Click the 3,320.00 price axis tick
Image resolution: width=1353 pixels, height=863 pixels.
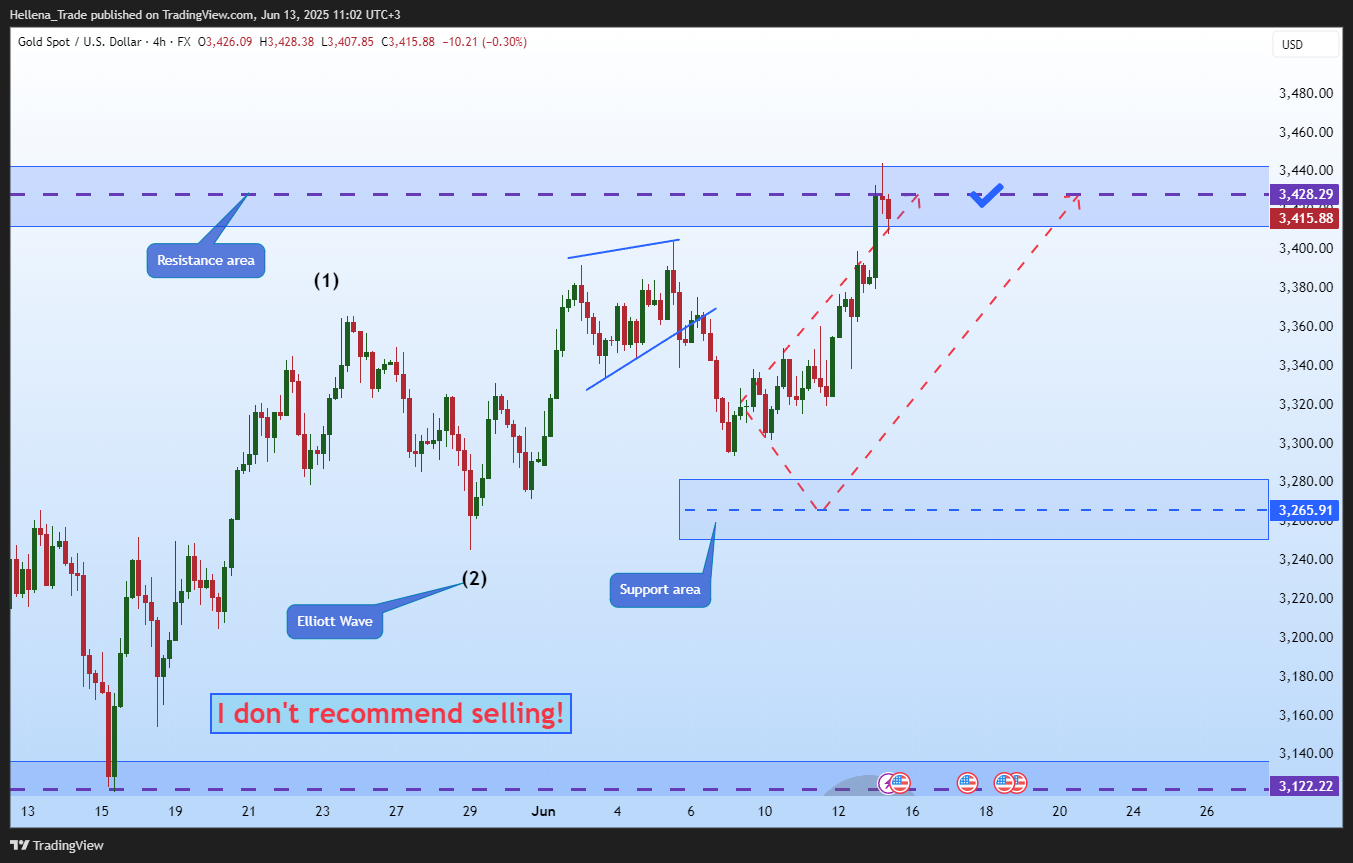(x=1306, y=404)
